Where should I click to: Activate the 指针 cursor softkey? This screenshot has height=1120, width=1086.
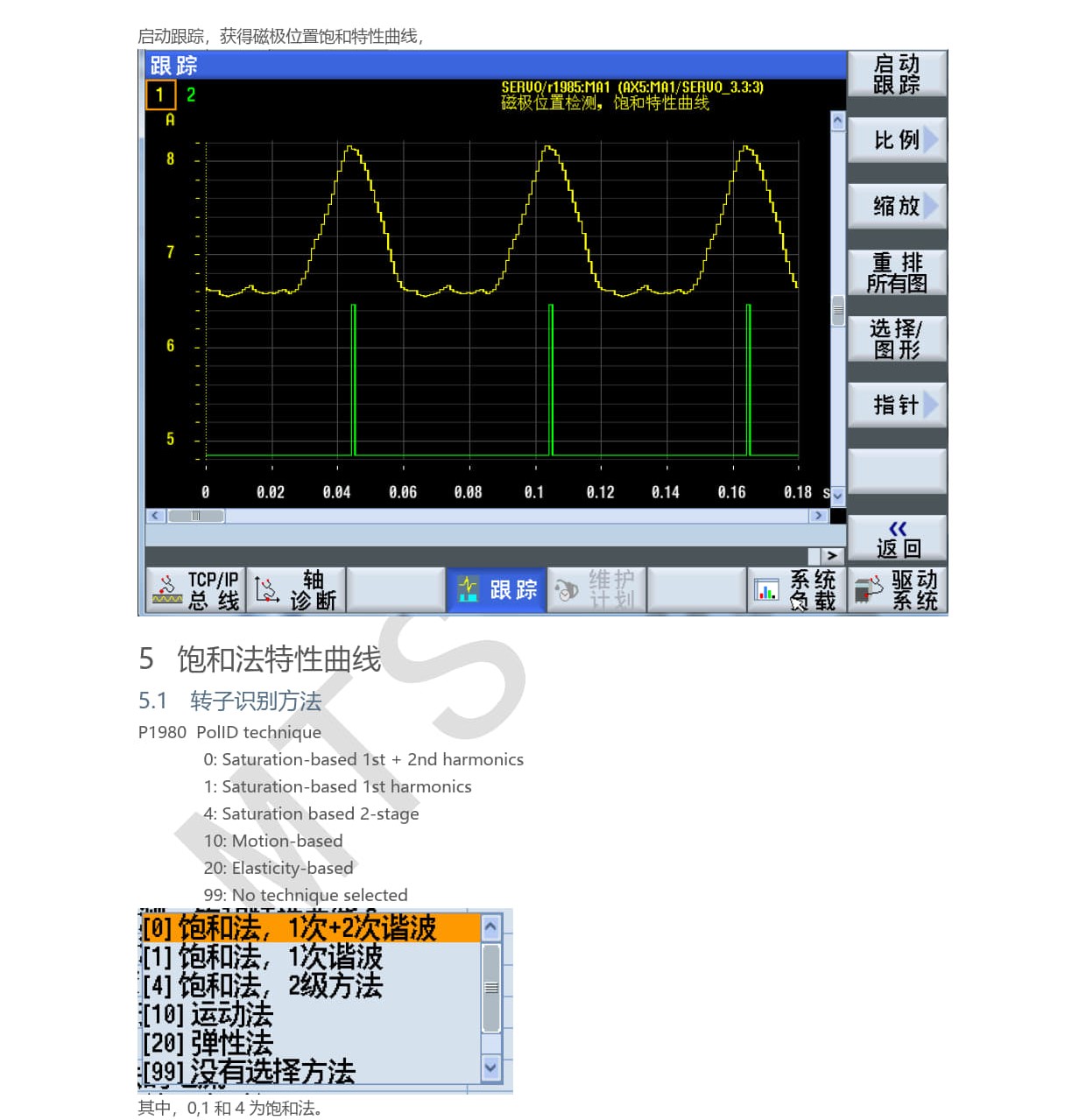tap(896, 405)
